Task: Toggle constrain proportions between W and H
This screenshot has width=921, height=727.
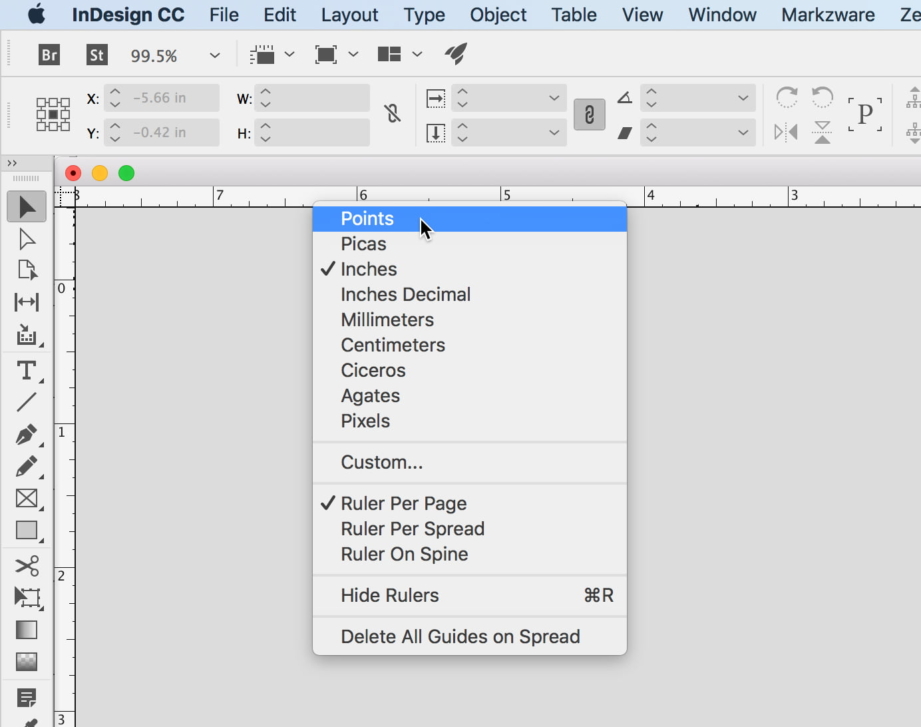Action: point(392,114)
